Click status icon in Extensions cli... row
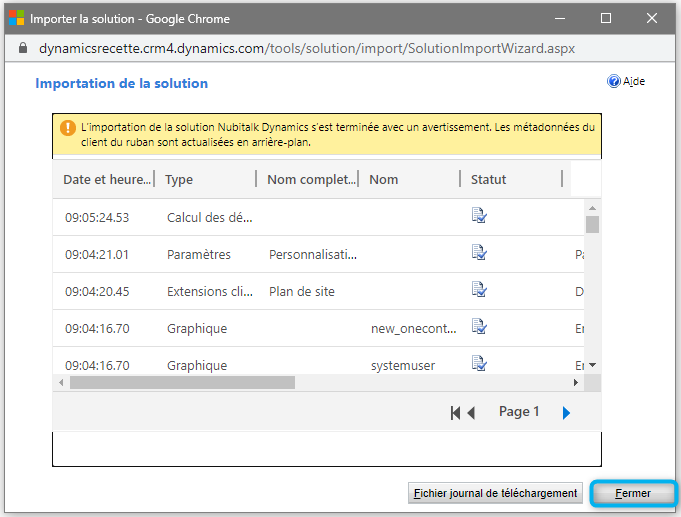Image resolution: width=681 pixels, height=517 pixels. coord(479,289)
